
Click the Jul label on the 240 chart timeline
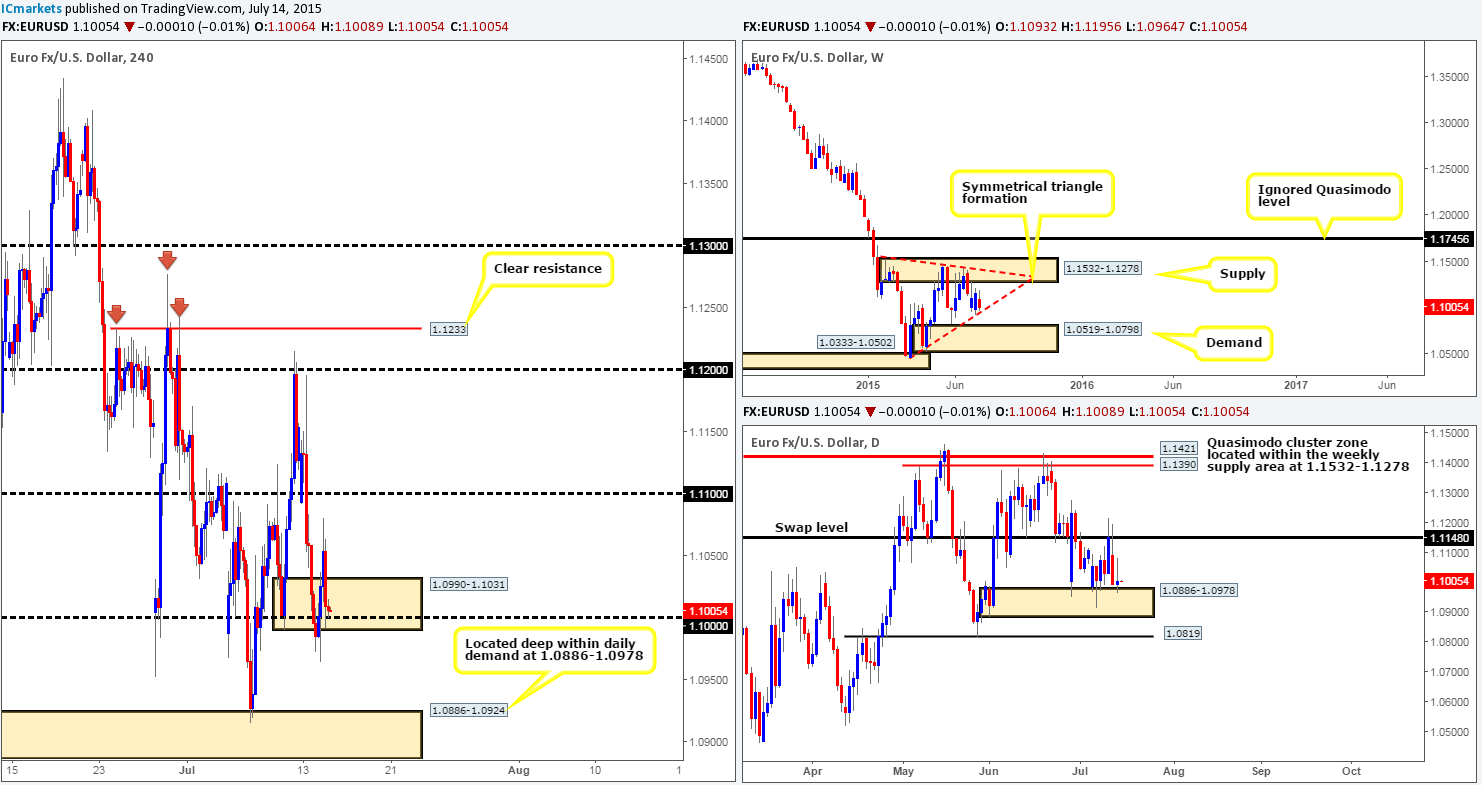click(x=186, y=771)
